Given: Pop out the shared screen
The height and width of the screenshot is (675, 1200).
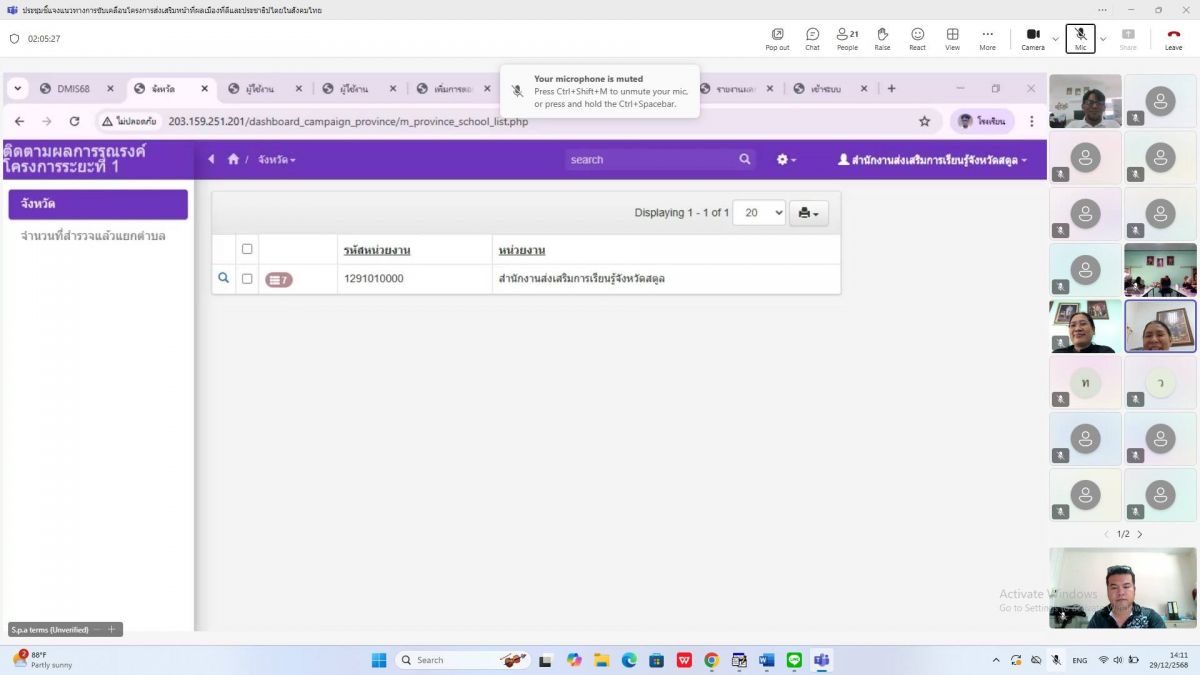Looking at the screenshot, I should [x=777, y=38].
